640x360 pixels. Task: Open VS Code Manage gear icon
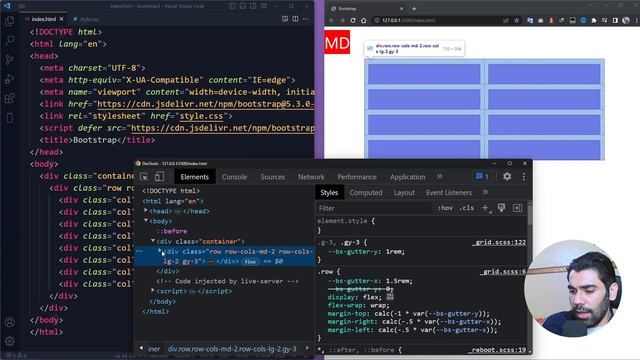pyautogui.click(x=10, y=341)
